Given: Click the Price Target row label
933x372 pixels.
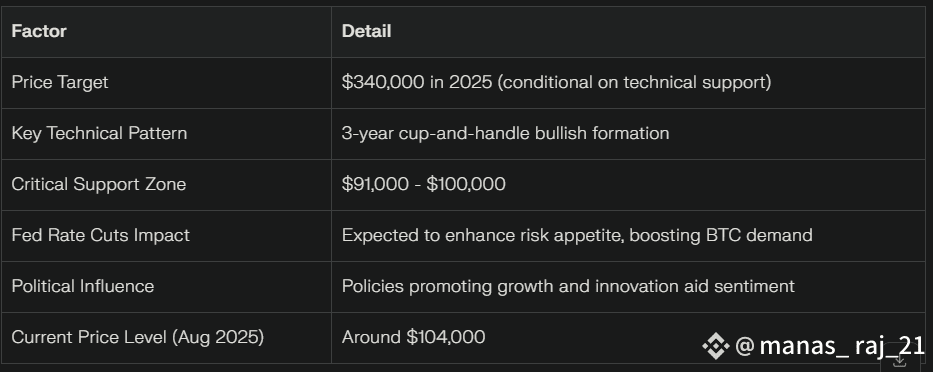Looking at the screenshot, I should tap(60, 82).
